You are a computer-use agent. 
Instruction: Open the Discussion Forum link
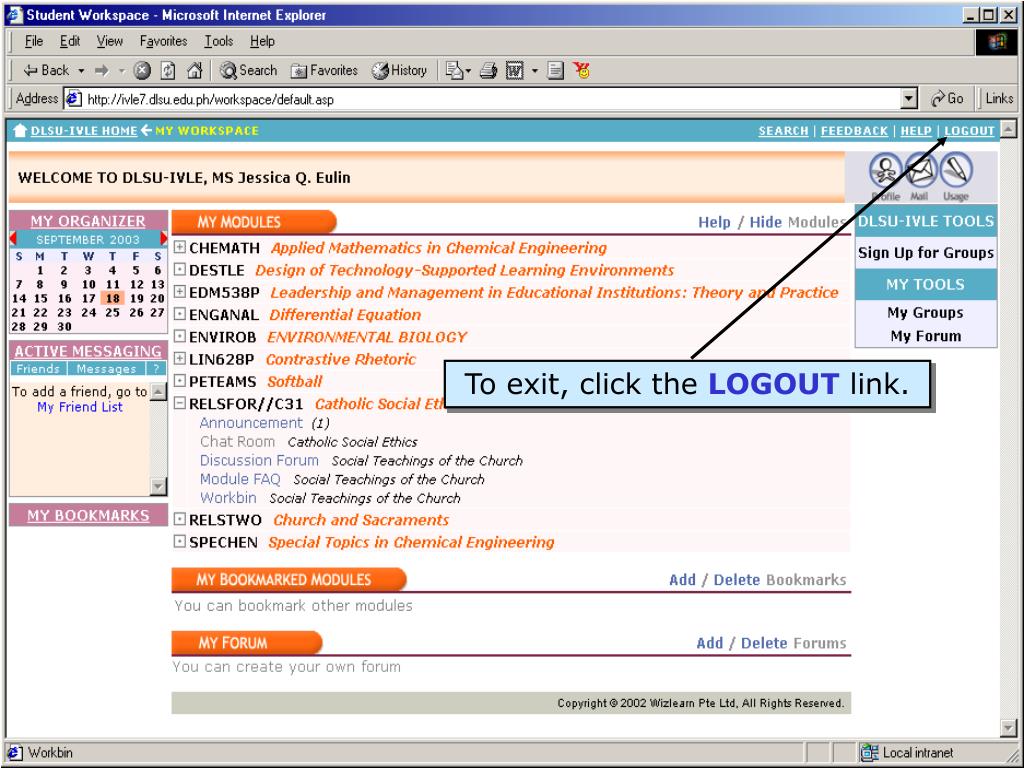(x=259, y=460)
